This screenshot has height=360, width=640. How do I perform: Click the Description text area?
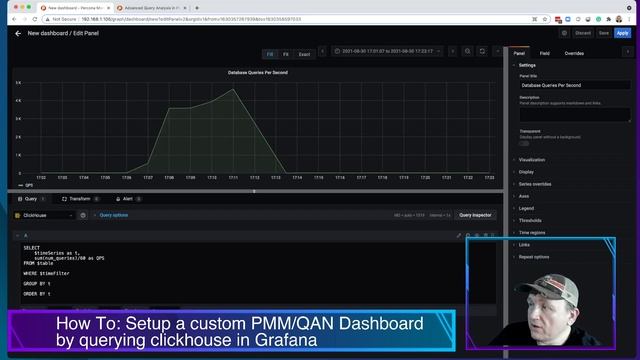pos(575,115)
